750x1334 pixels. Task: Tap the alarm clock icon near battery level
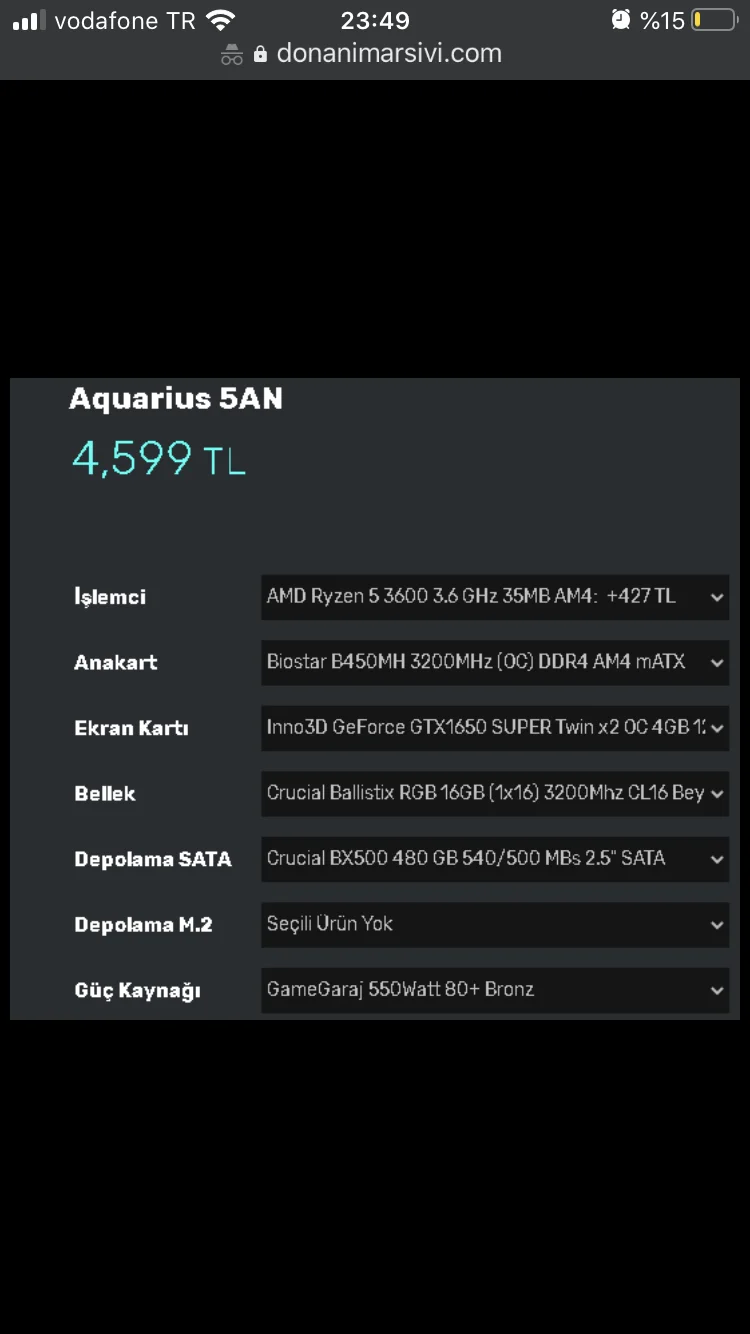[x=620, y=18]
